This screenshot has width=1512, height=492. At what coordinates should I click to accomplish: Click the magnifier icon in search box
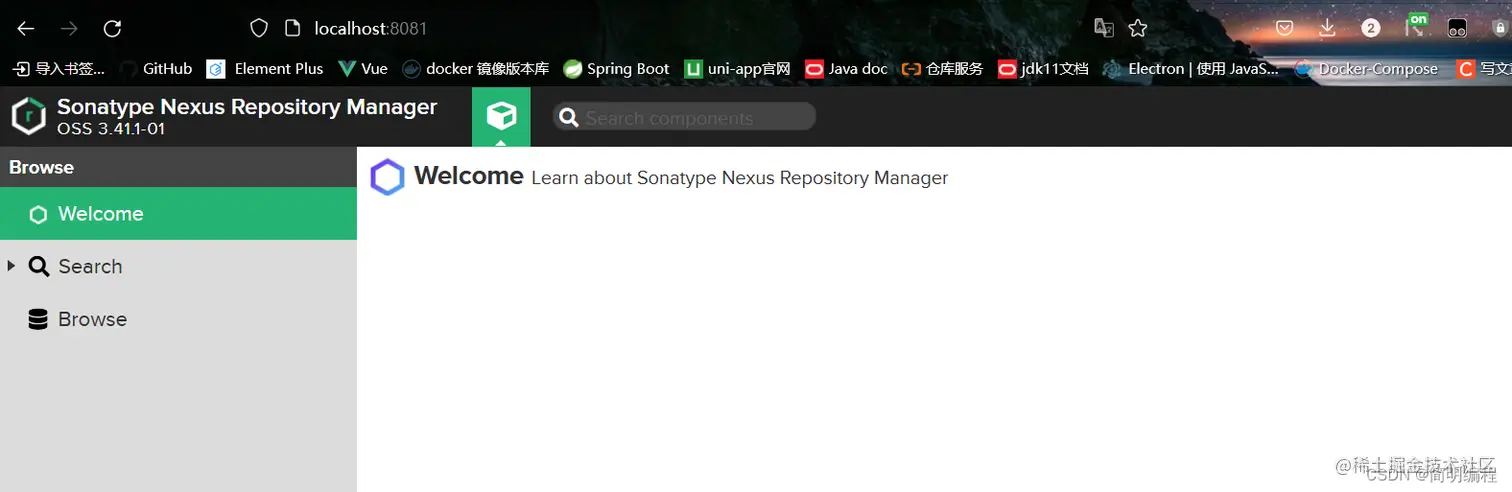(x=569, y=118)
